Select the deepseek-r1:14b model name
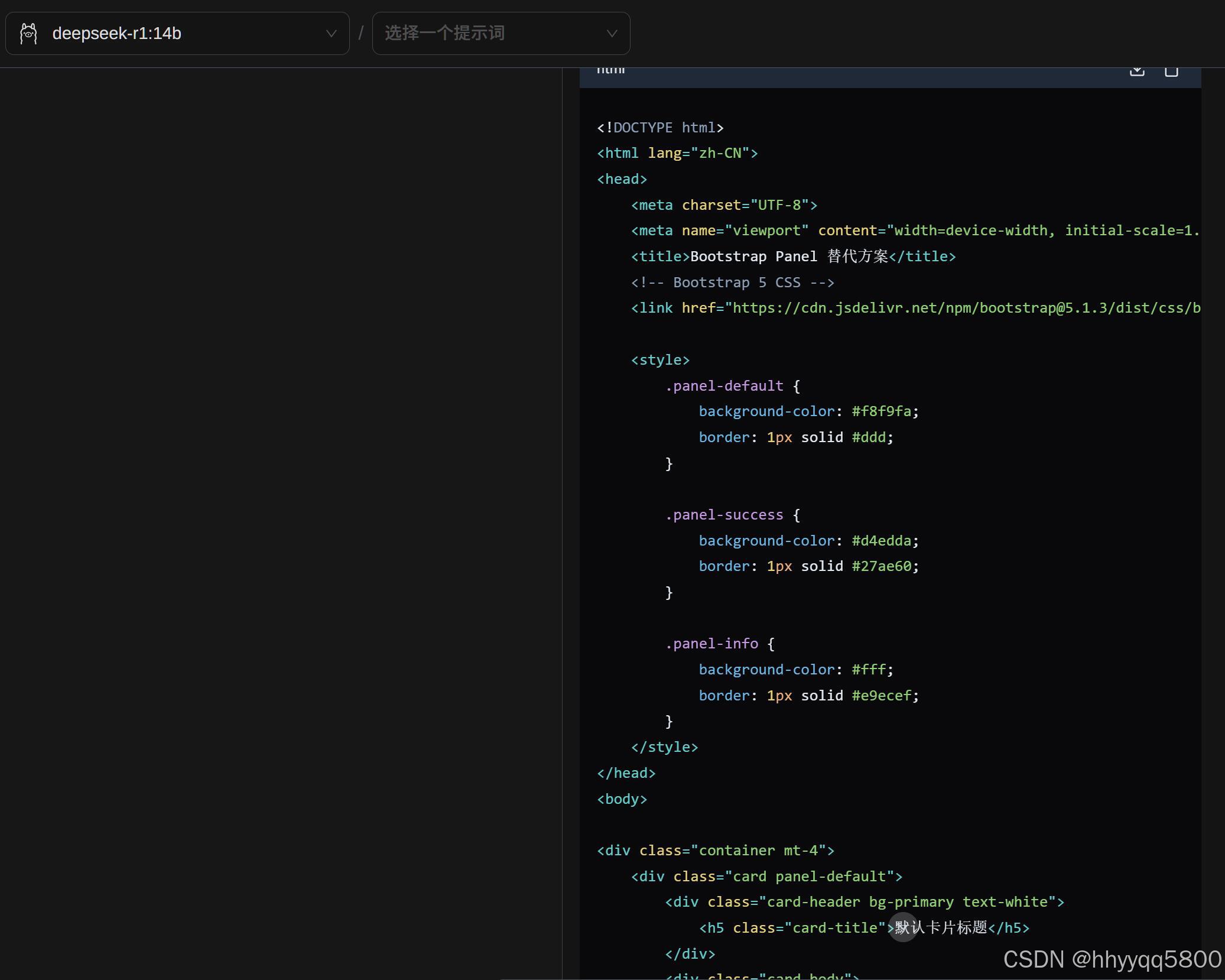 point(117,34)
